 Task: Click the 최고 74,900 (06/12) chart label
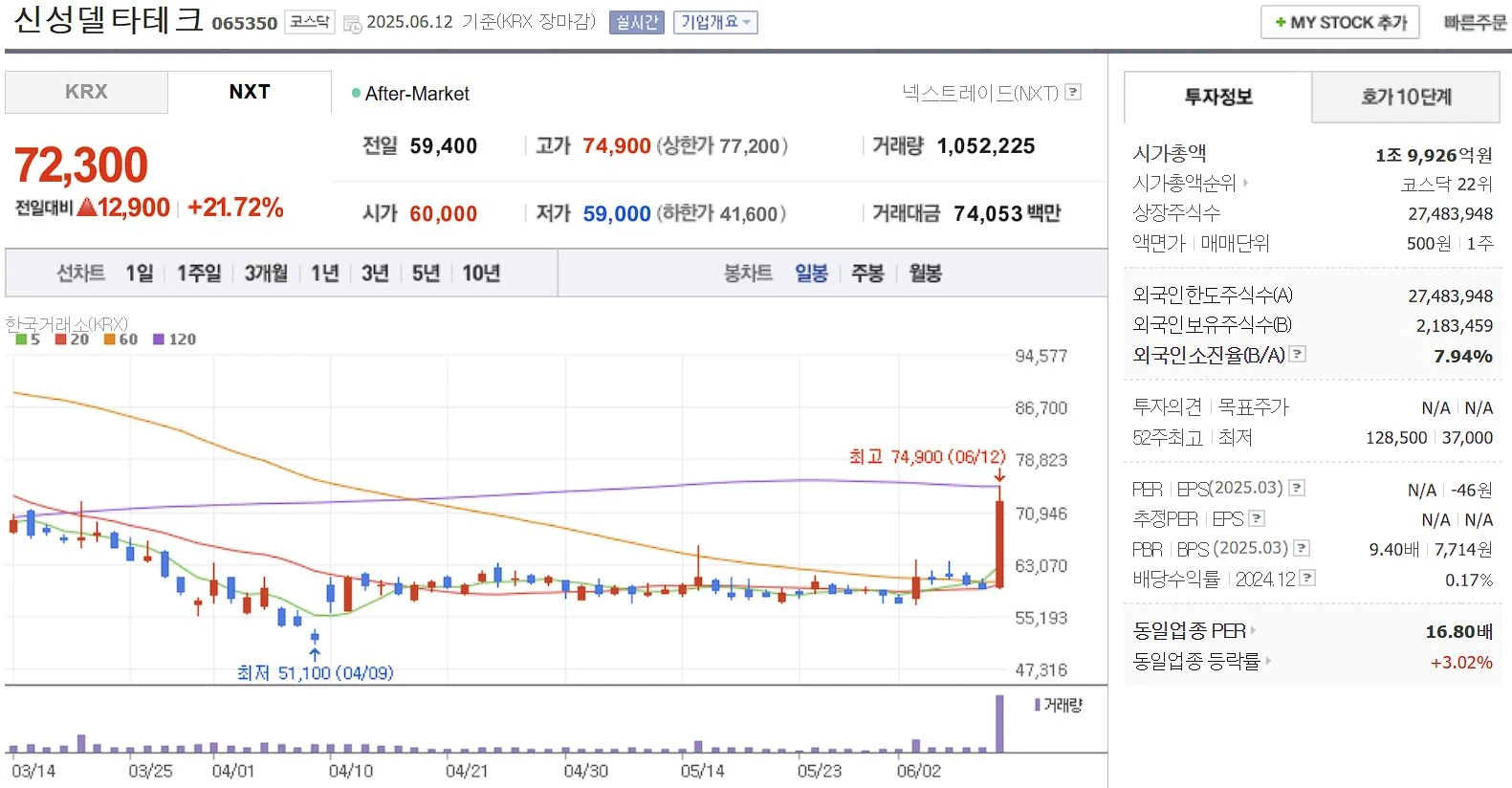[x=928, y=457]
